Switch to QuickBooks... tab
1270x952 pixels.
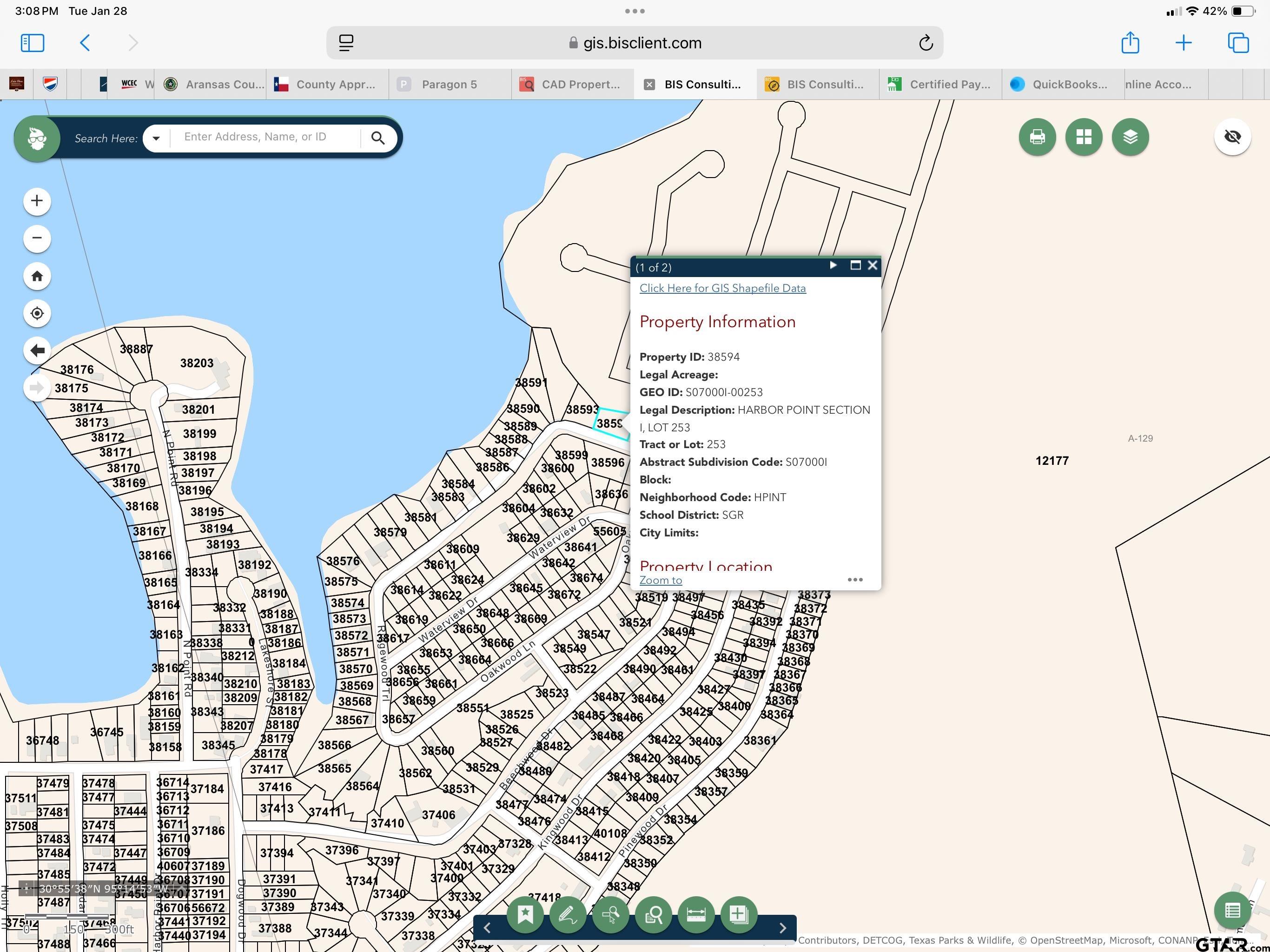pos(1063,85)
